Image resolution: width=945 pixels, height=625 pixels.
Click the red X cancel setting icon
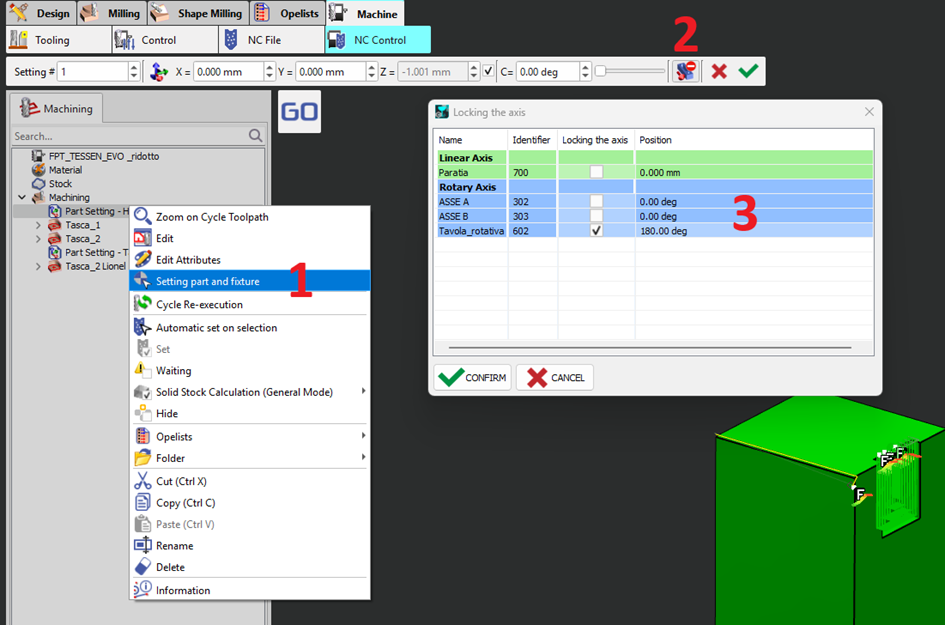718,71
